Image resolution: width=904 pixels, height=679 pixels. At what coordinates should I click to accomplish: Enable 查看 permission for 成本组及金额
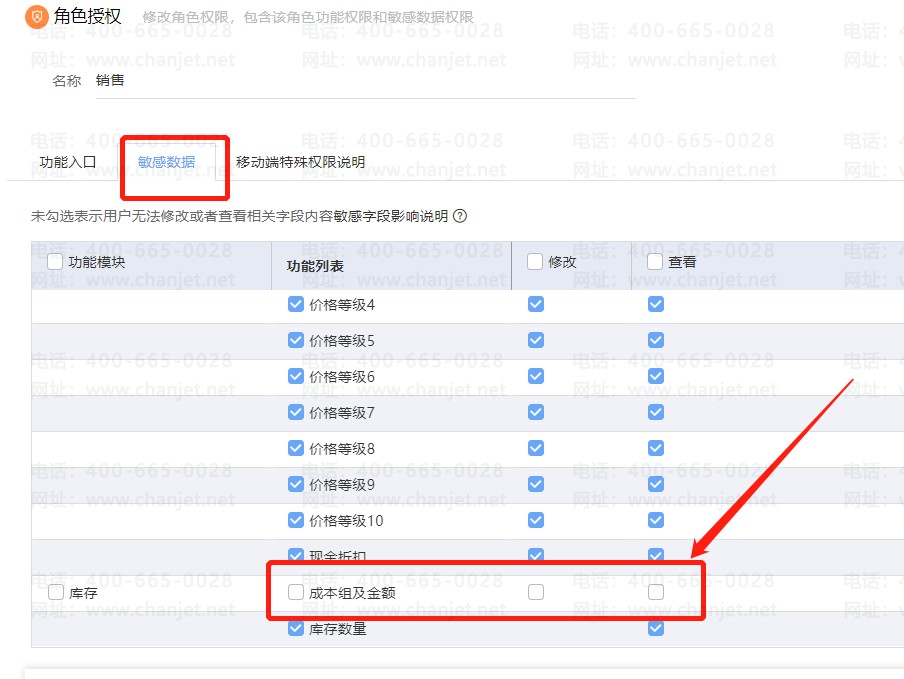click(x=656, y=592)
